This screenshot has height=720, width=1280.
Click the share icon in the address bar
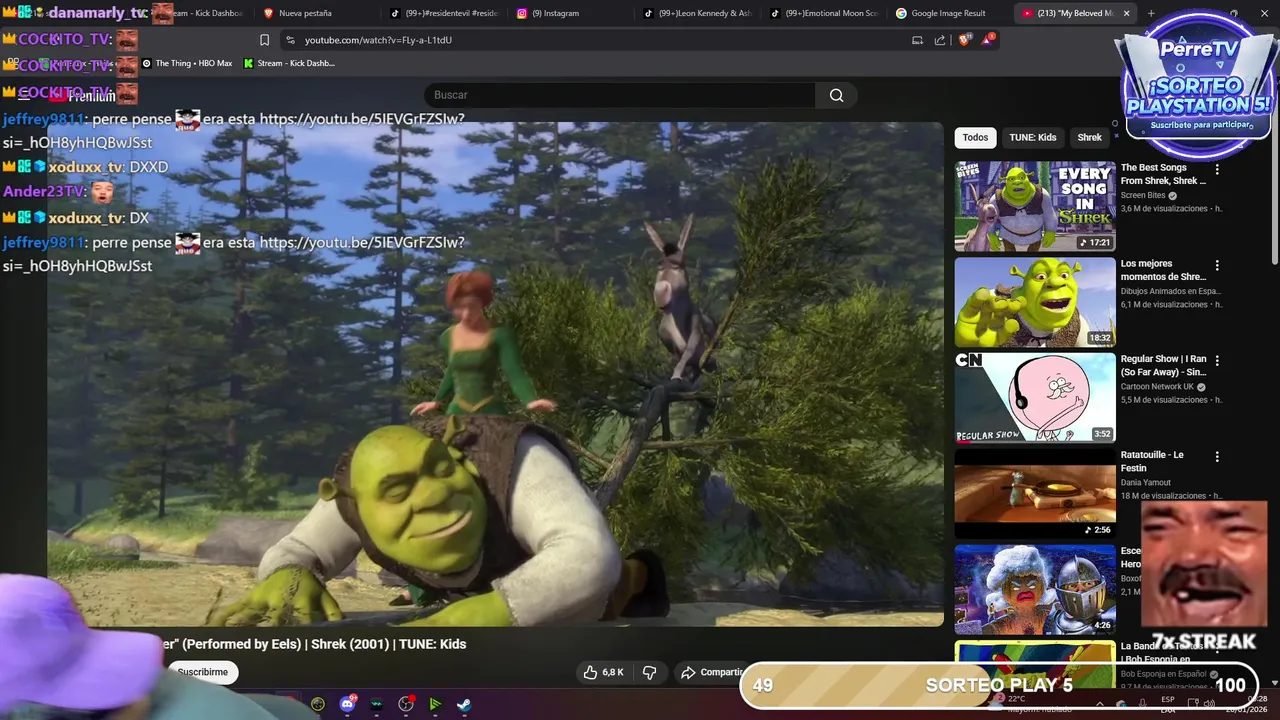[940, 40]
